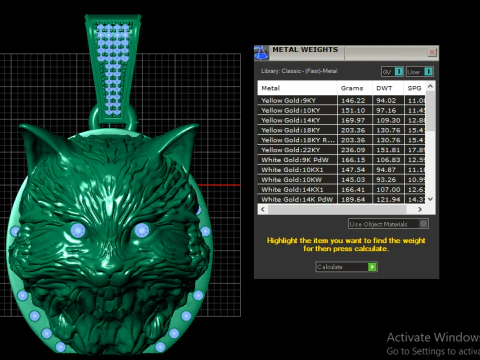Click the 166.15 grams value
480x360 pixels.
[353, 160]
